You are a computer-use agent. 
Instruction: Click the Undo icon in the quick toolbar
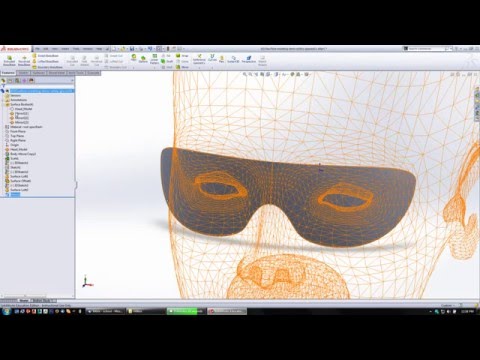(x=150, y=49)
